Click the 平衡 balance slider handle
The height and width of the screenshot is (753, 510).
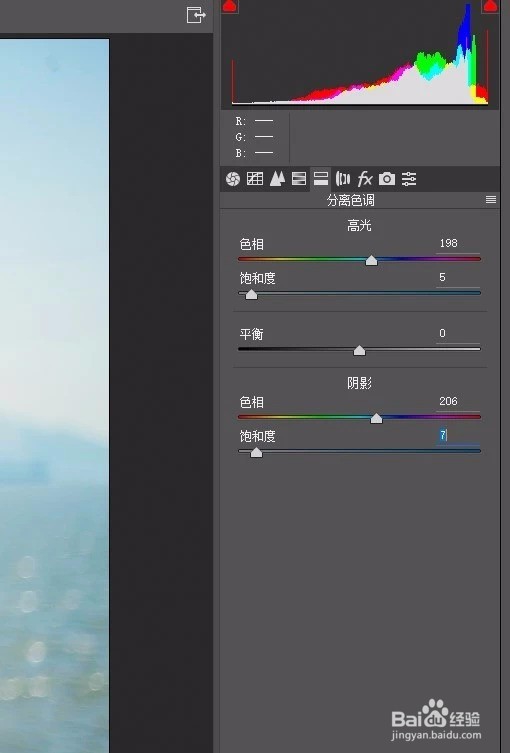pyautogui.click(x=359, y=351)
